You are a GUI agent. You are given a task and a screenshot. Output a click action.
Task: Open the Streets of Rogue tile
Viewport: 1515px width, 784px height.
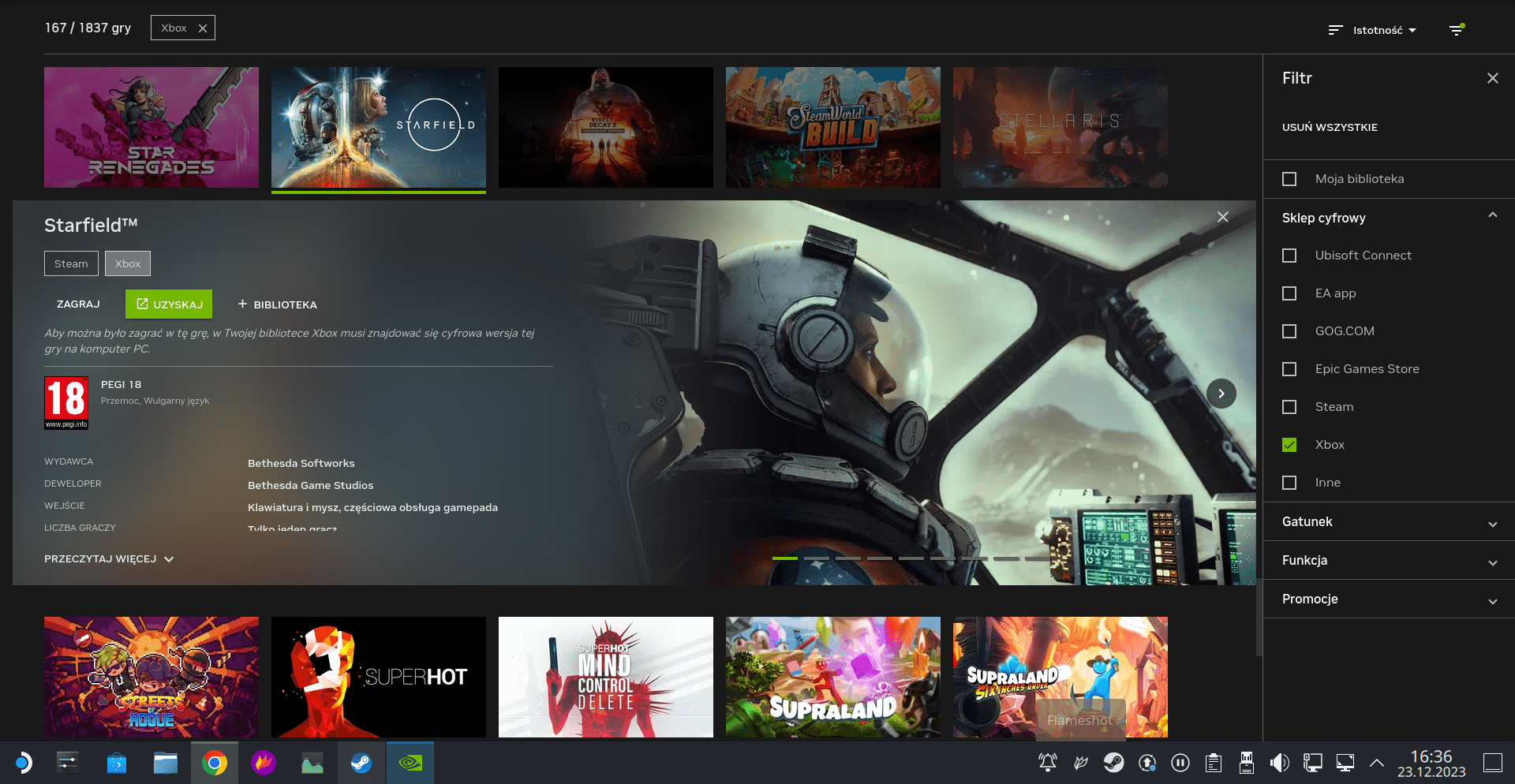[151, 677]
